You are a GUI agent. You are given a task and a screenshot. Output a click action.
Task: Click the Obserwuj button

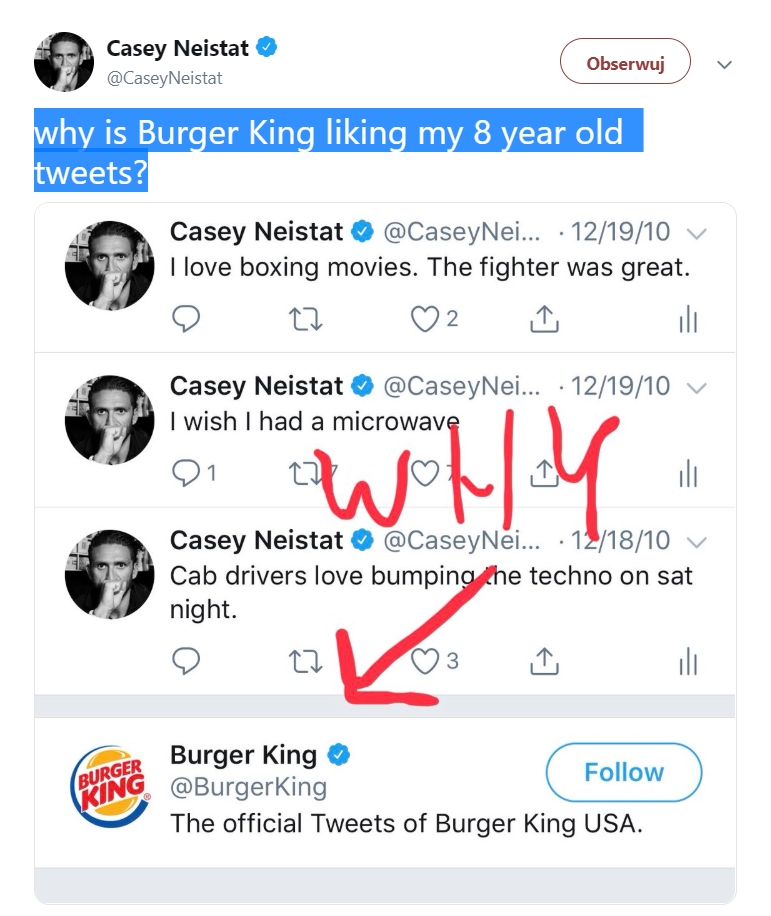[625, 64]
